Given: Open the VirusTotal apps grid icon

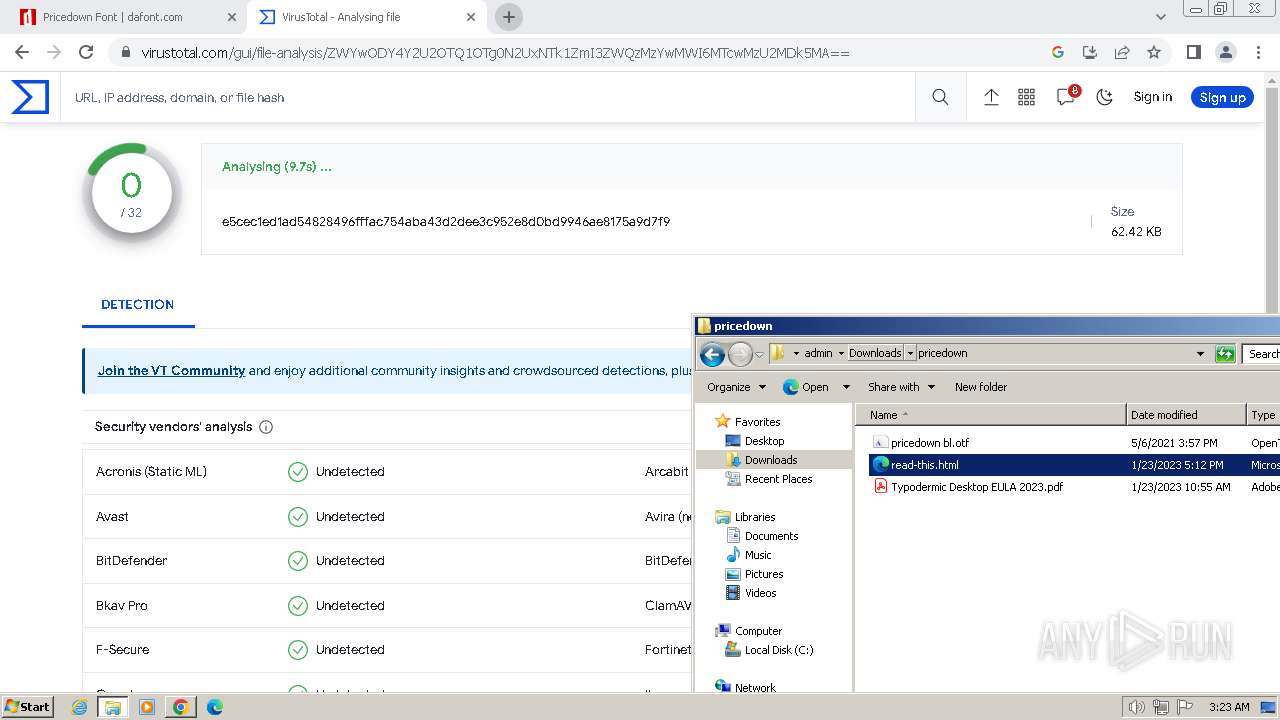Looking at the screenshot, I should click(1026, 97).
